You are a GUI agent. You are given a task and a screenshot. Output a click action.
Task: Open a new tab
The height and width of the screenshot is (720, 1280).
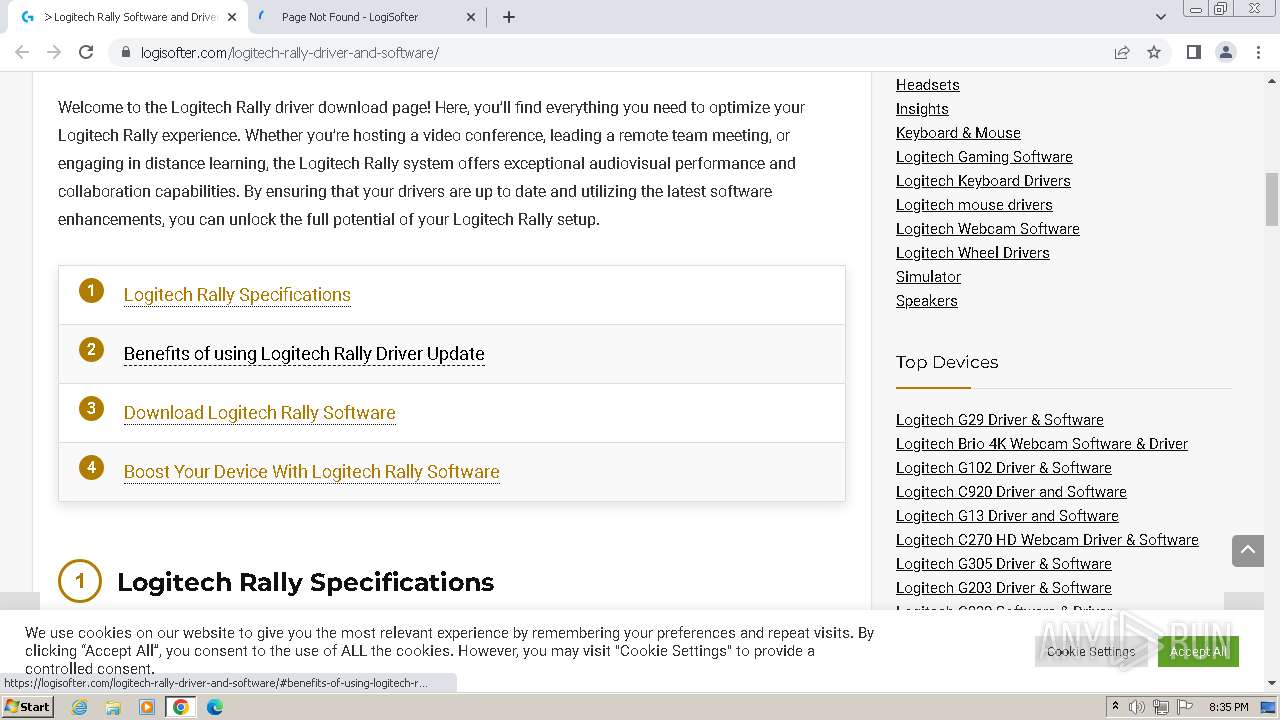coord(509,17)
